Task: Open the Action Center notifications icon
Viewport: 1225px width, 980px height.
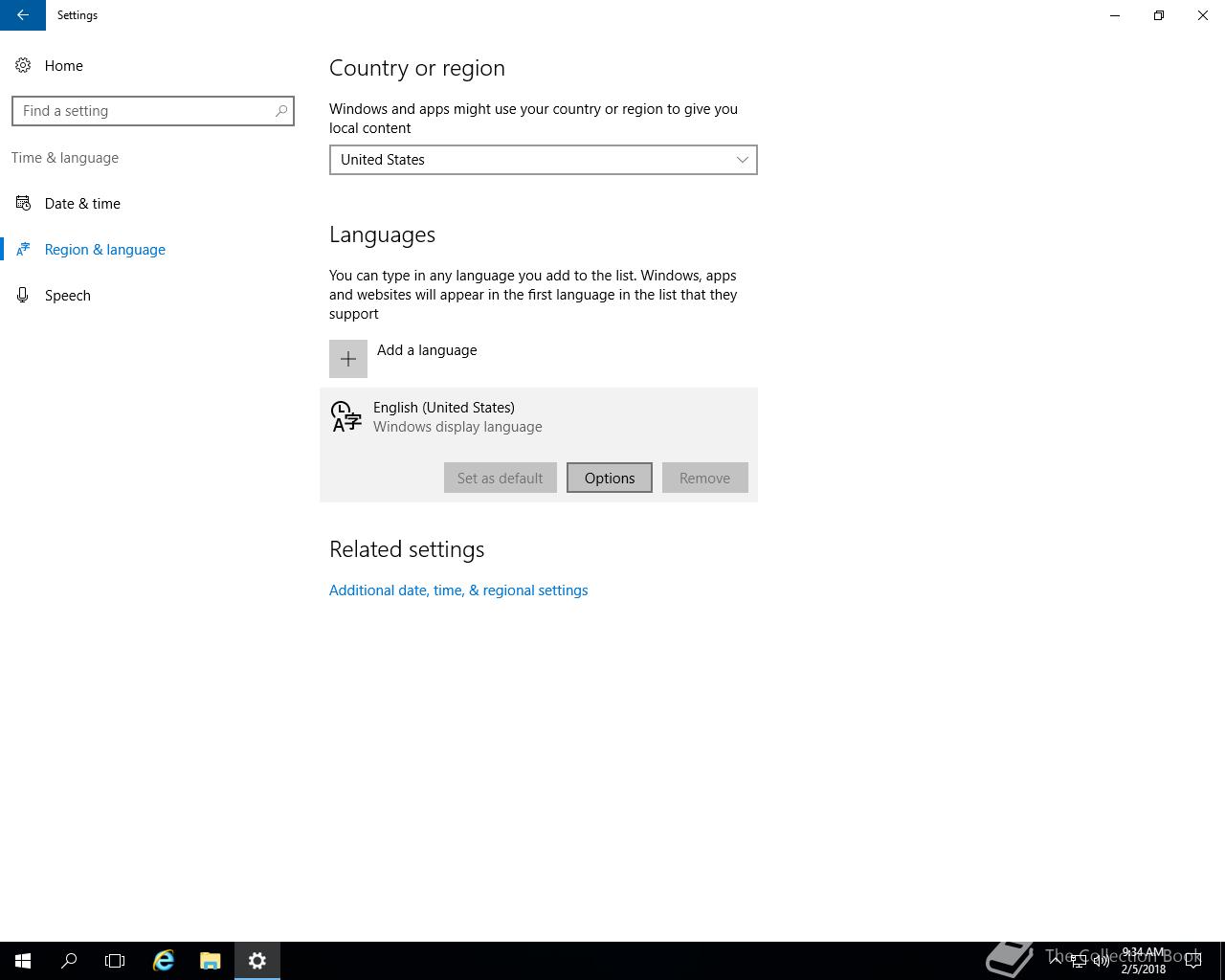Action: point(1193,961)
